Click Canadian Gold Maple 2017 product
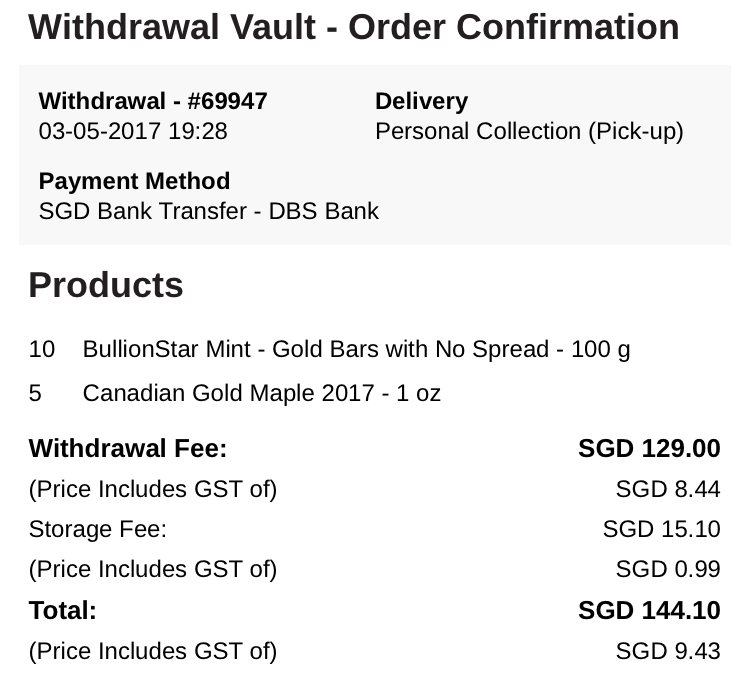 [261, 393]
